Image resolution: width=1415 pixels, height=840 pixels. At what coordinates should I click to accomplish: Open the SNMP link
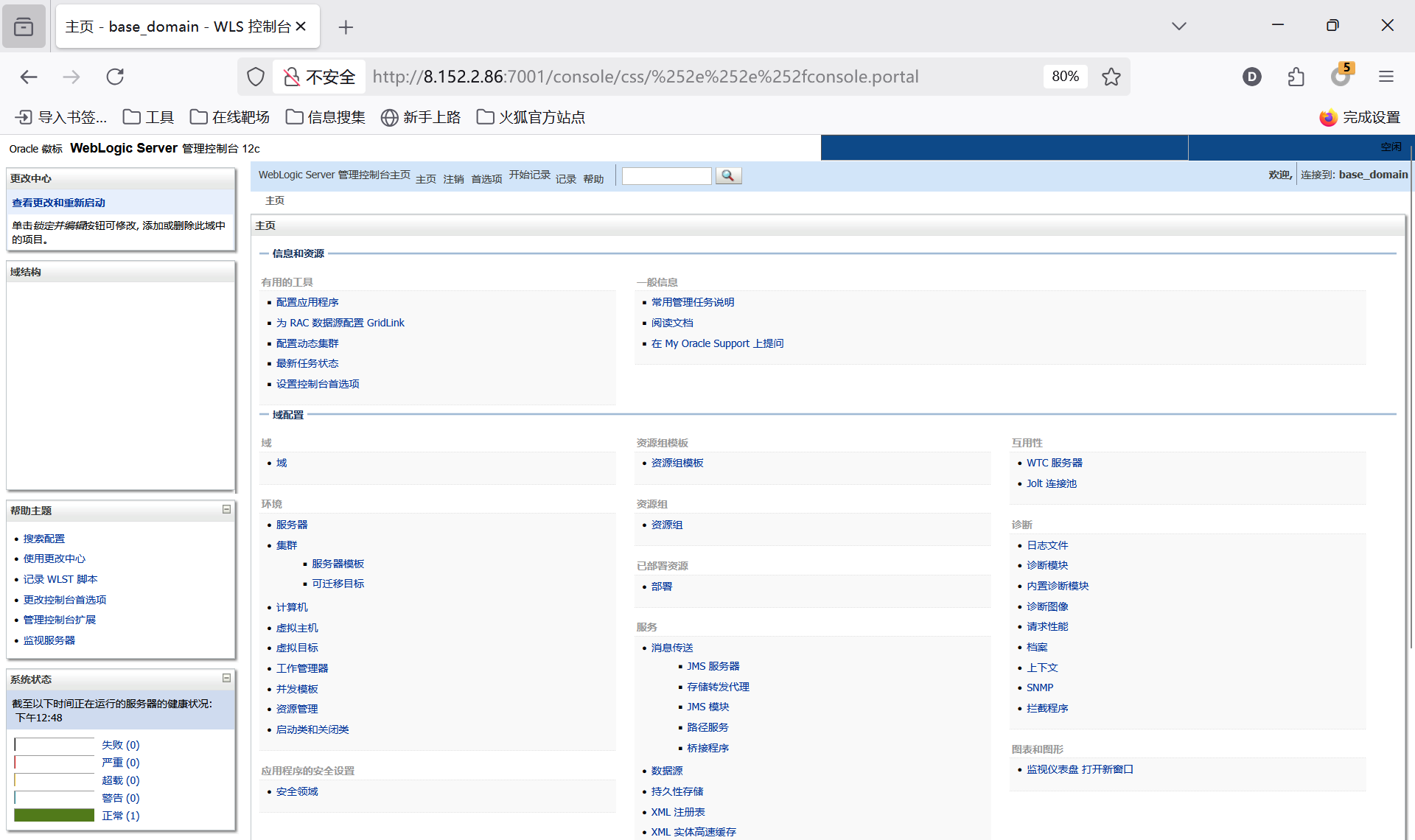[x=1040, y=687]
